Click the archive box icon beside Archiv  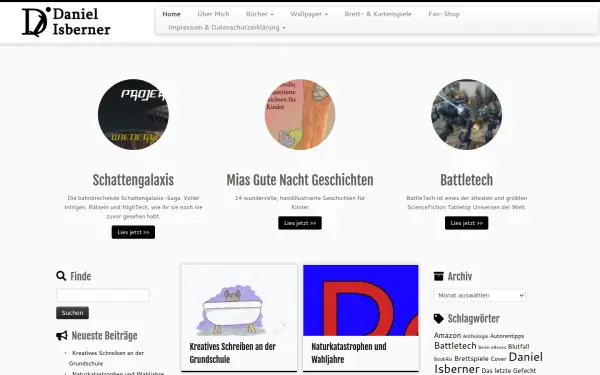tap(439, 276)
